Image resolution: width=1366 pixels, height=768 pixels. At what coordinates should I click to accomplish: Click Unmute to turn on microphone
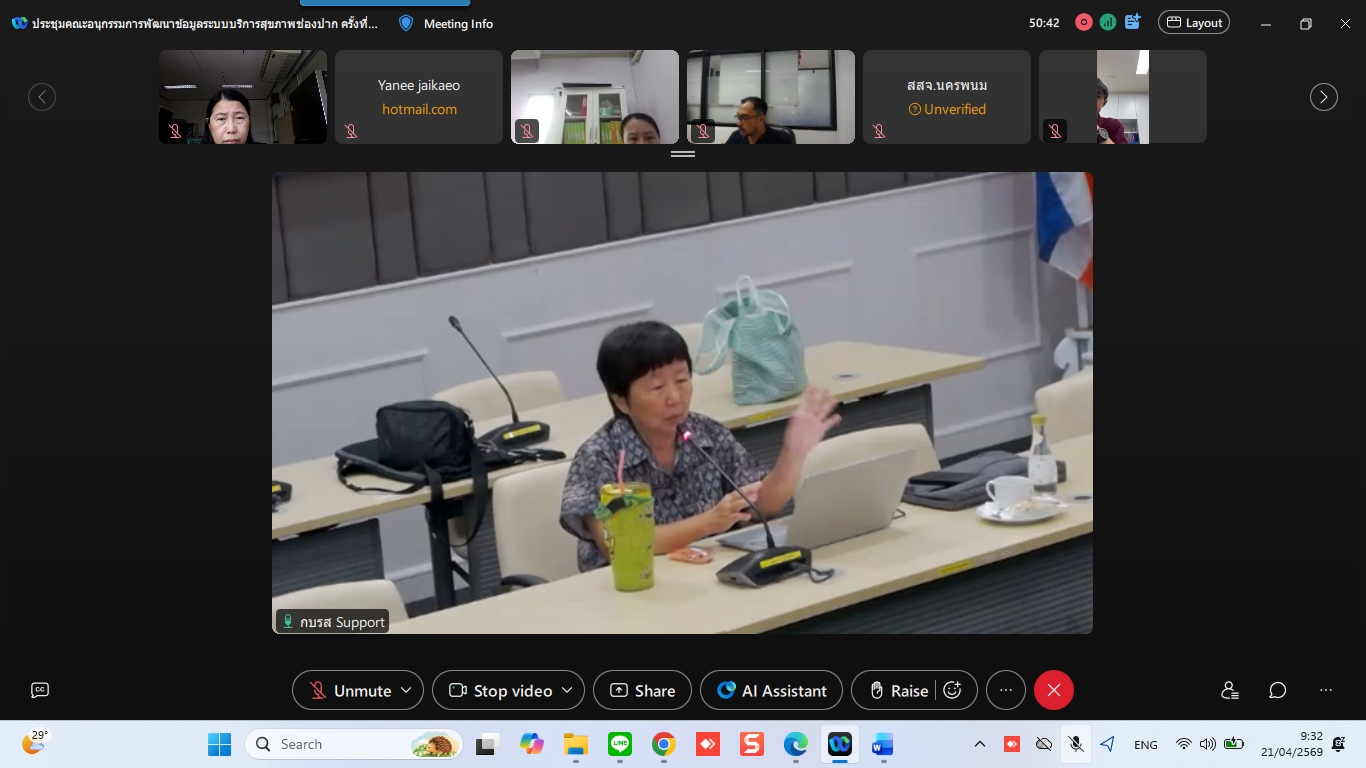[350, 690]
